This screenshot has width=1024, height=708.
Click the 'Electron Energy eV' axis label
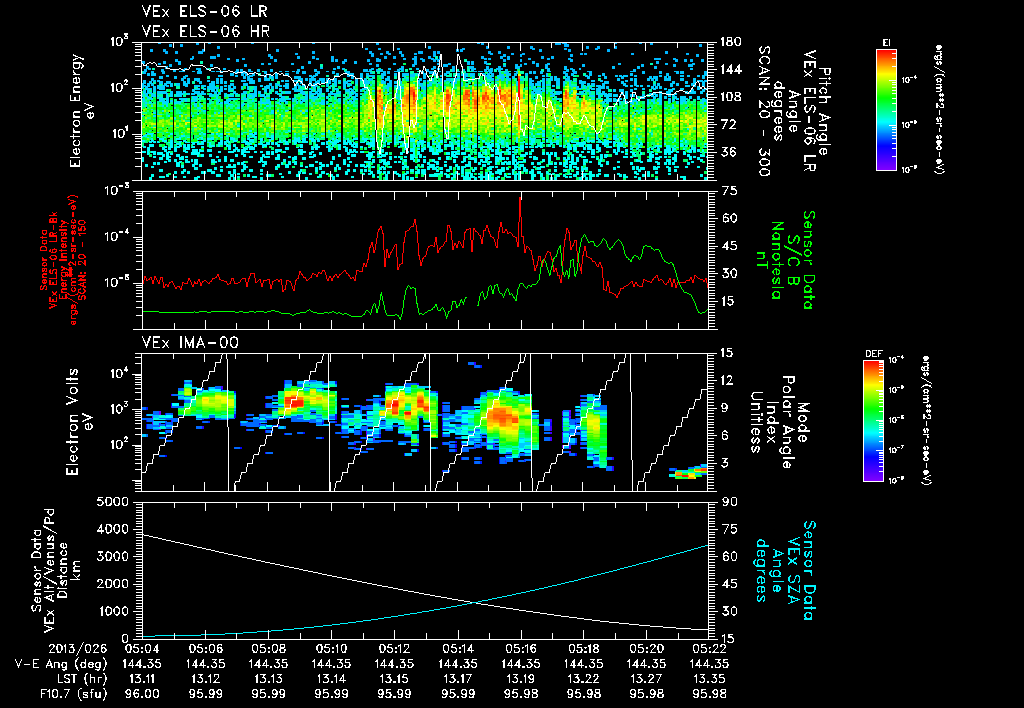(x=82, y=111)
